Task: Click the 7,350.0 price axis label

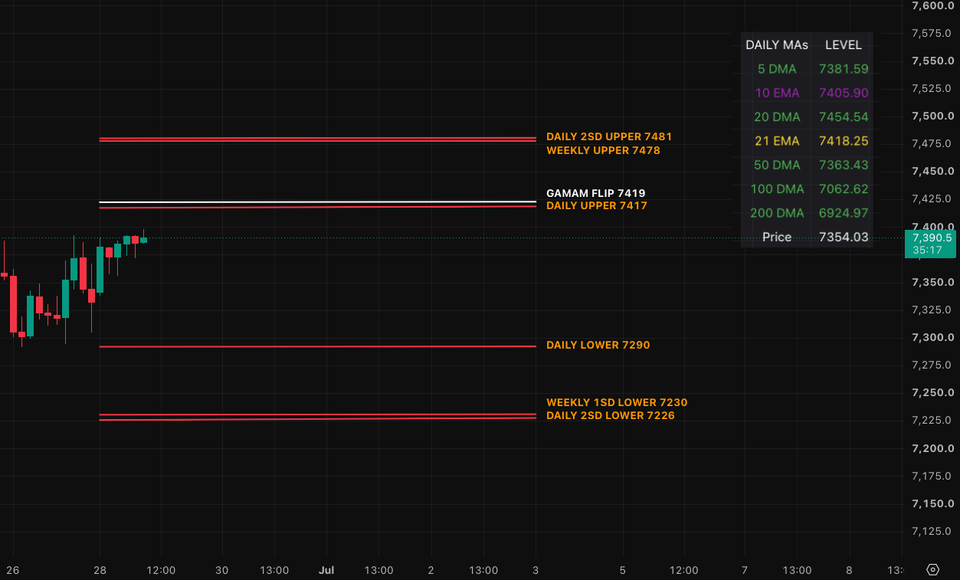Action: tap(932, 282)
